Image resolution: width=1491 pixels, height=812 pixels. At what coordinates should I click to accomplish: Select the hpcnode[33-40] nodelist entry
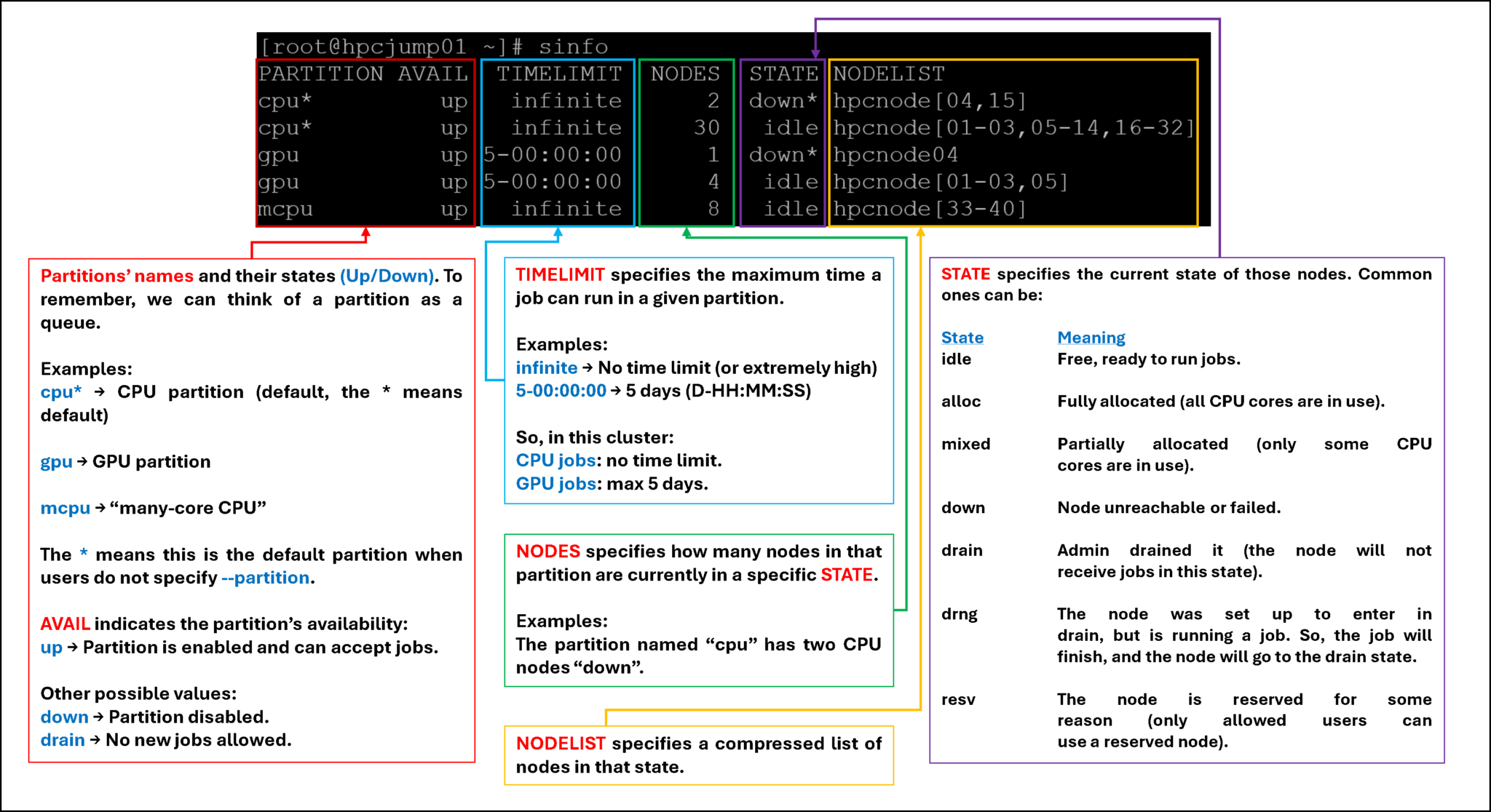929,210
